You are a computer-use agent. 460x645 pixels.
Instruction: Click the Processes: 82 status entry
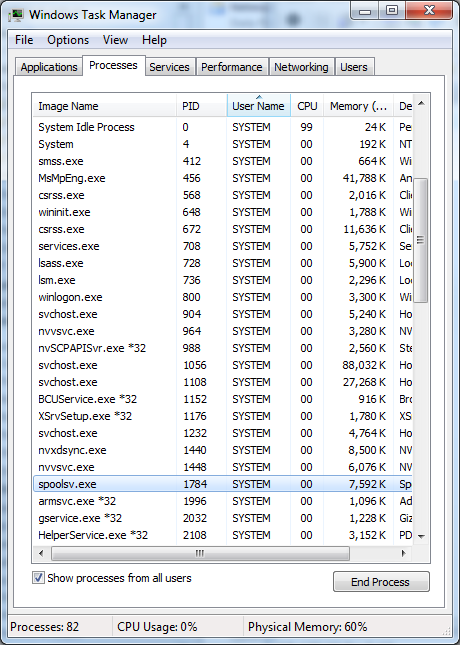click(44, 627)
